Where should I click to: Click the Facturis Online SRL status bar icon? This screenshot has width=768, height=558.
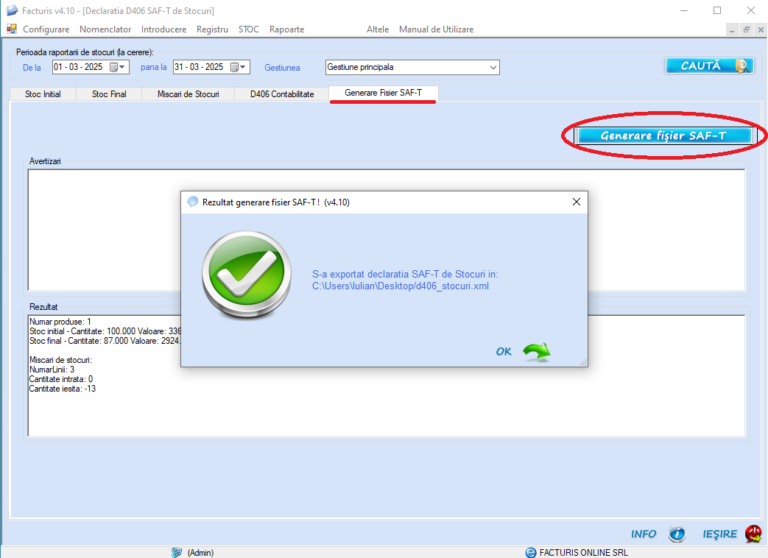[x=530, y=551]
